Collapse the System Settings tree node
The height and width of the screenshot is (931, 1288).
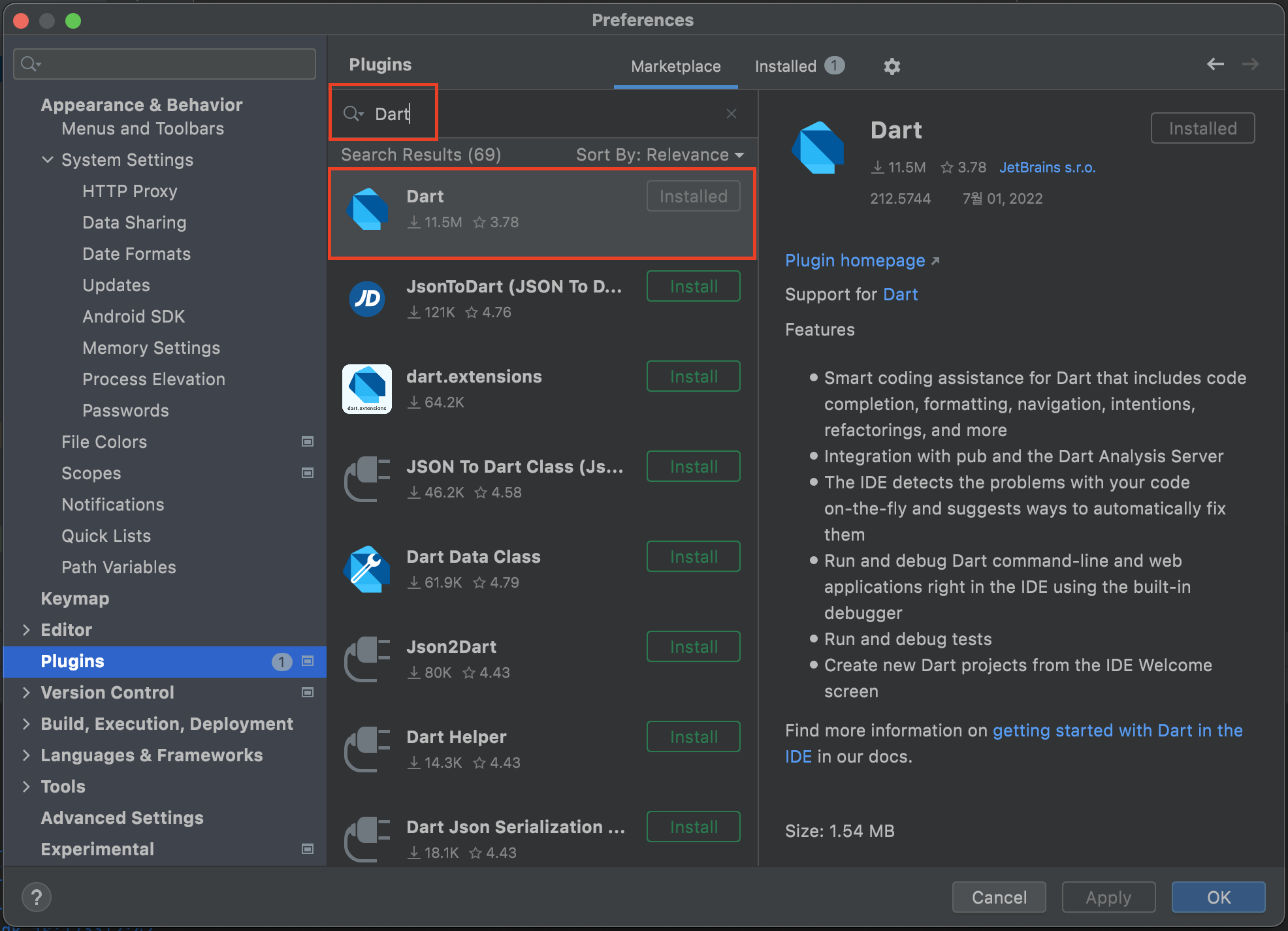point(48,160)
